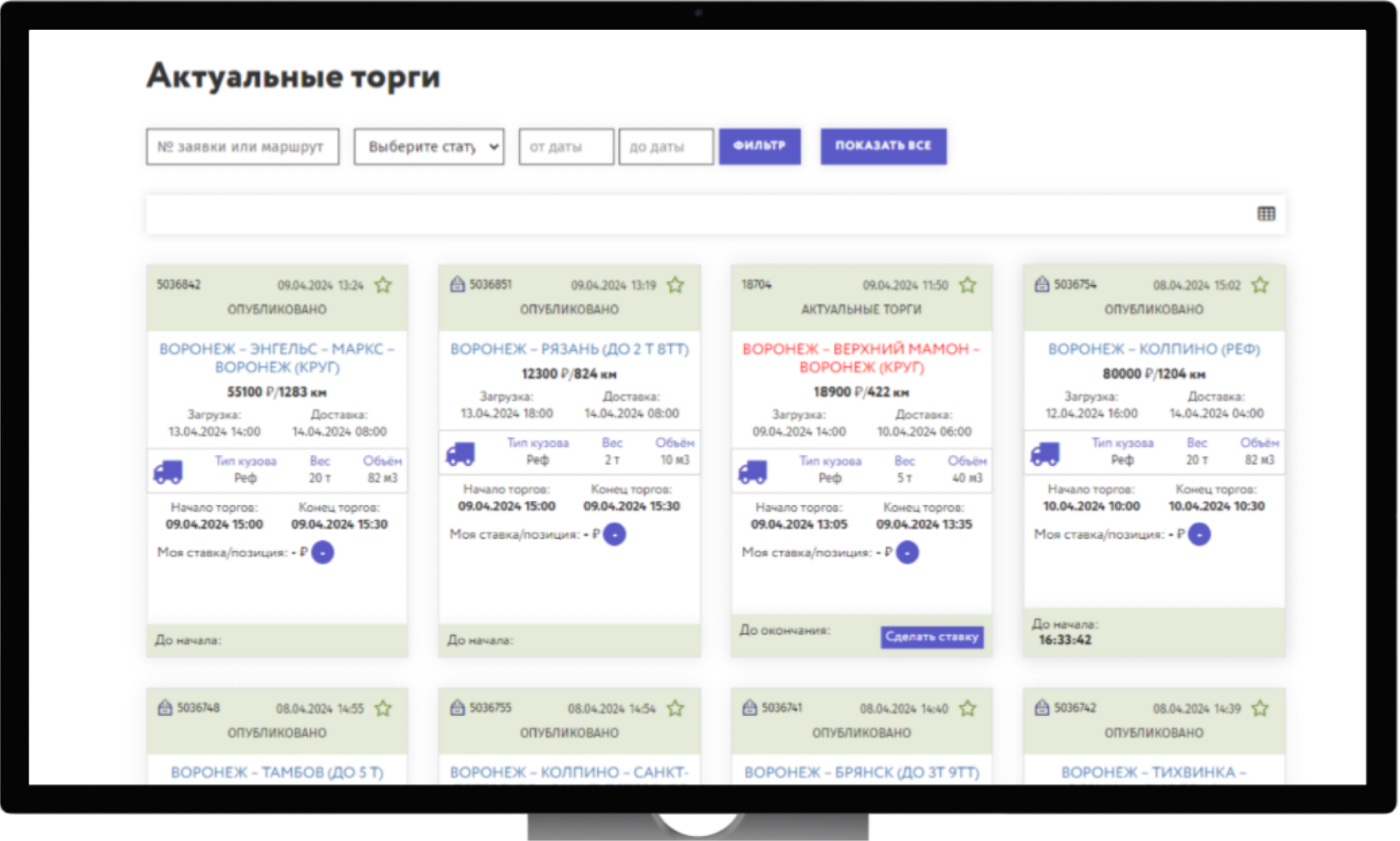Click the timestamp 08.04.2024 15:02
Image resolution: width=1400 pixels, height=841 pixels.
pos(1197,285)
